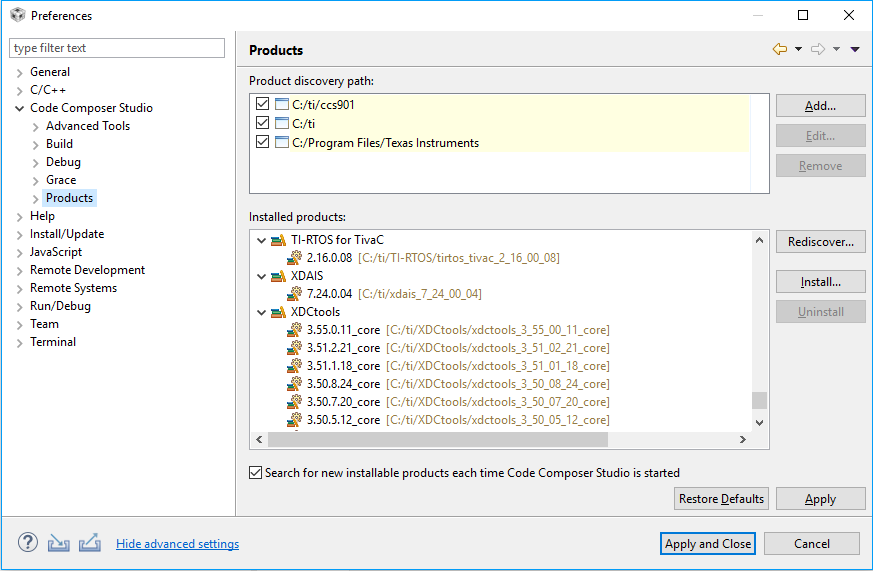Select the 2.16.0.08 TI-RTOS version entry
This screenshot has height=571, width=873.
[x=433, y=258]
